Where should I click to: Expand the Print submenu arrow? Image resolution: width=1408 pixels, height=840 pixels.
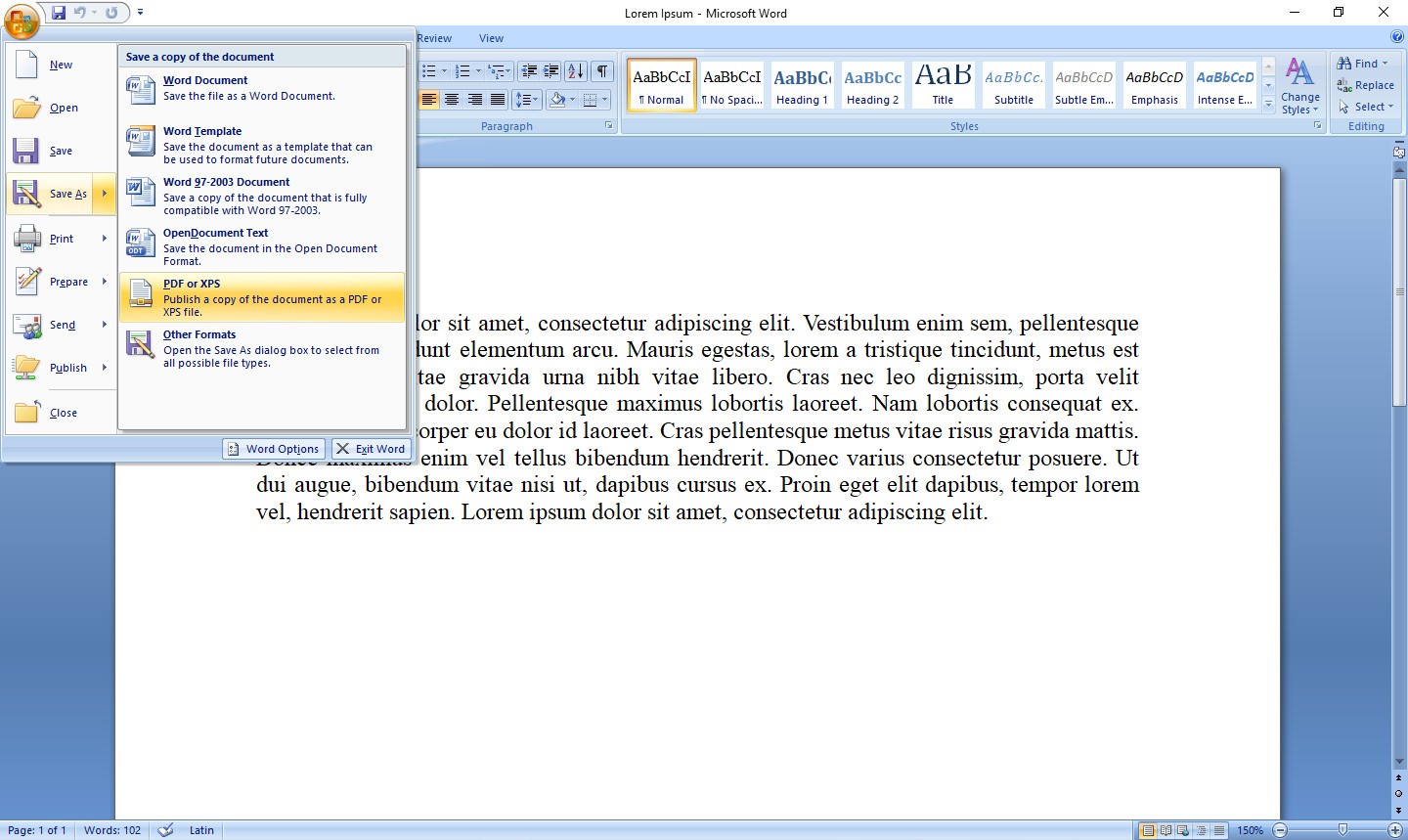click(x=105, y=239)
